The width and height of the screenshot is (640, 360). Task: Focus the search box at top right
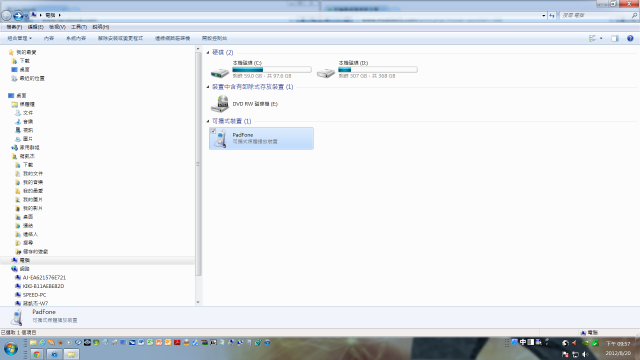599,16
